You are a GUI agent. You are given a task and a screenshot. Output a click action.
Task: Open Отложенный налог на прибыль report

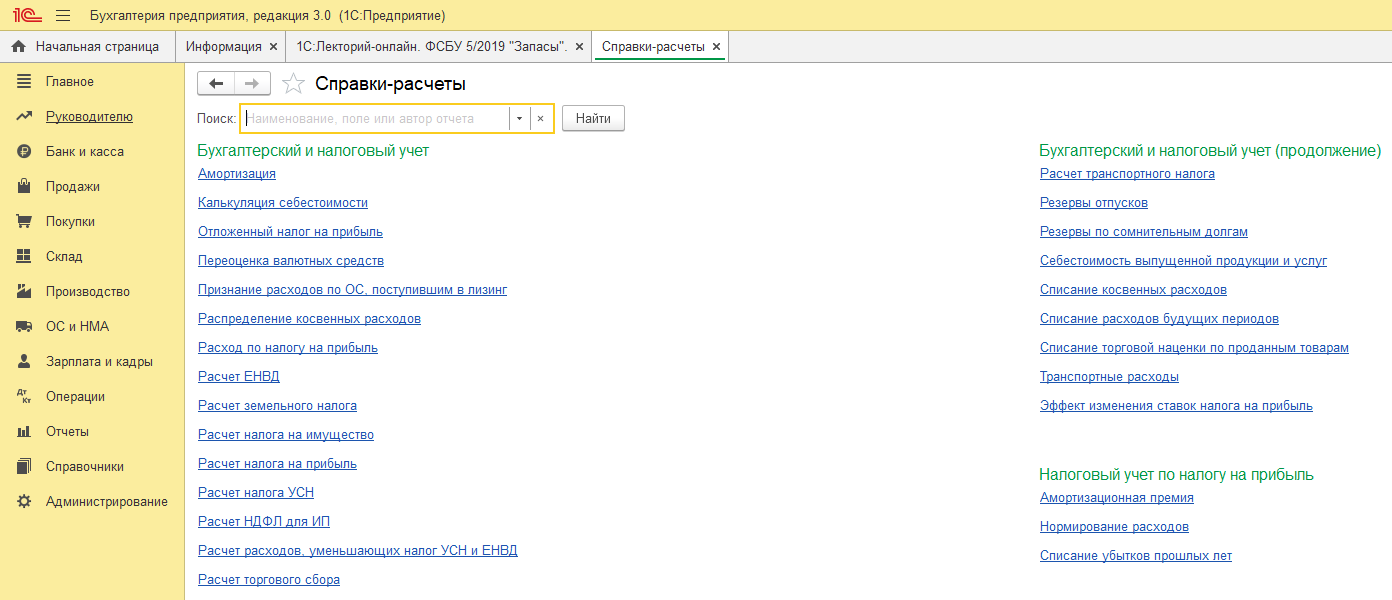(290, 232)
